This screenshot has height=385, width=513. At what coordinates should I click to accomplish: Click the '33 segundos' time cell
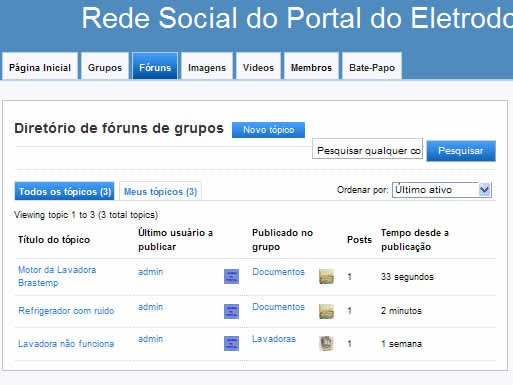tap(407, 277)
